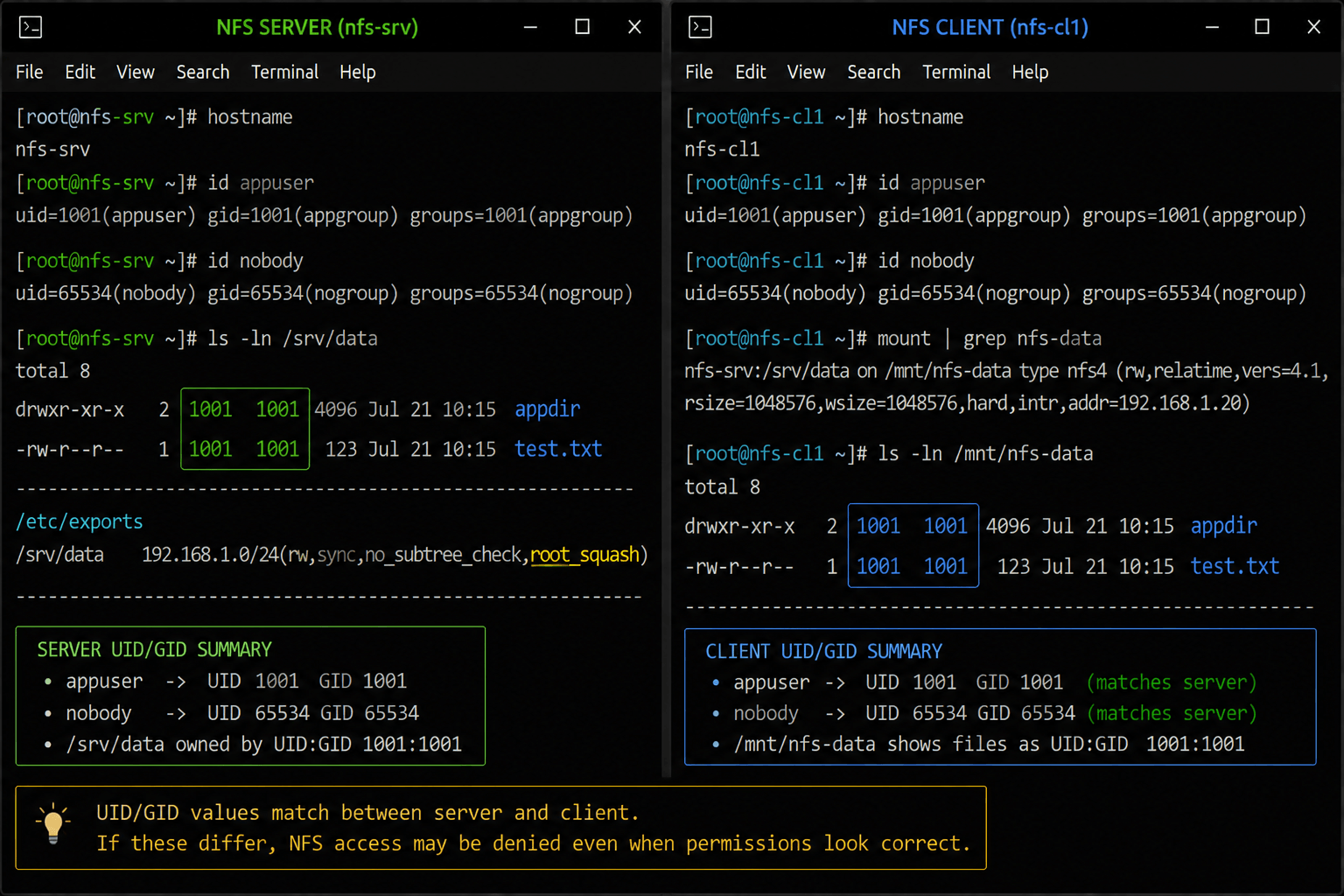
Task: Click 'id appuser' command in client terminal
Action: pos(931,183)
